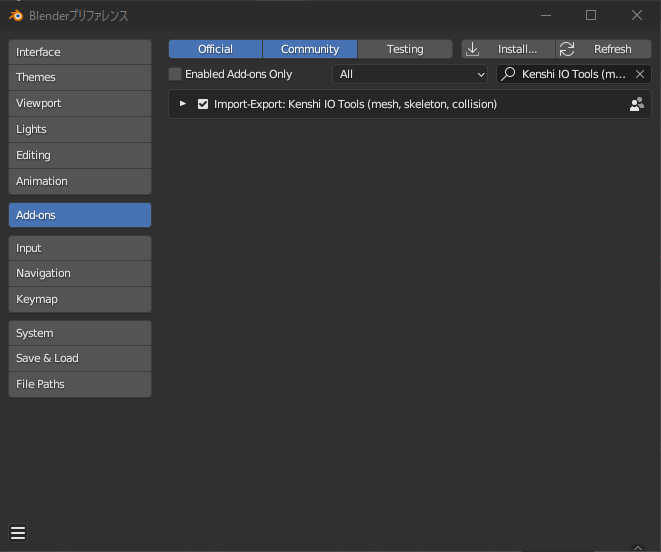
Task: Enable the Testing add-ons filter
Action: point(405,49)
